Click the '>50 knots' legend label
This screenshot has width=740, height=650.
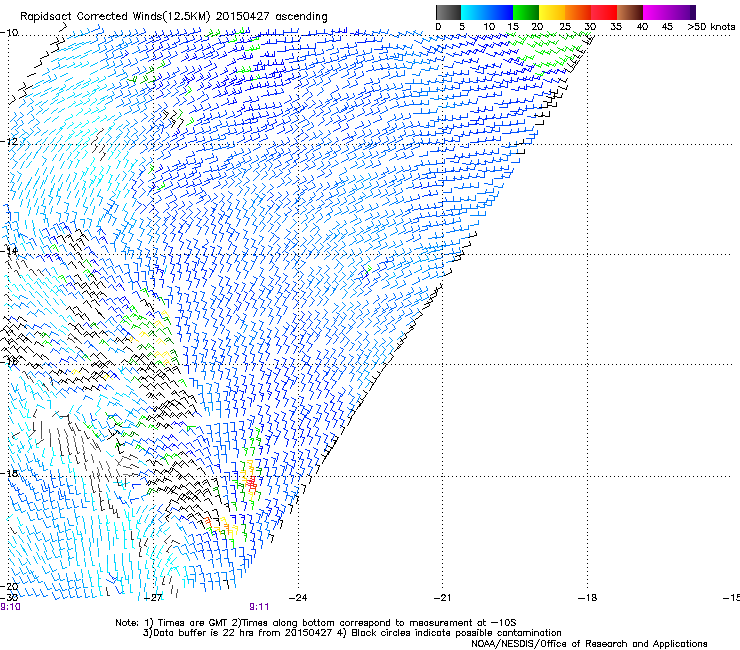(711, 26)
